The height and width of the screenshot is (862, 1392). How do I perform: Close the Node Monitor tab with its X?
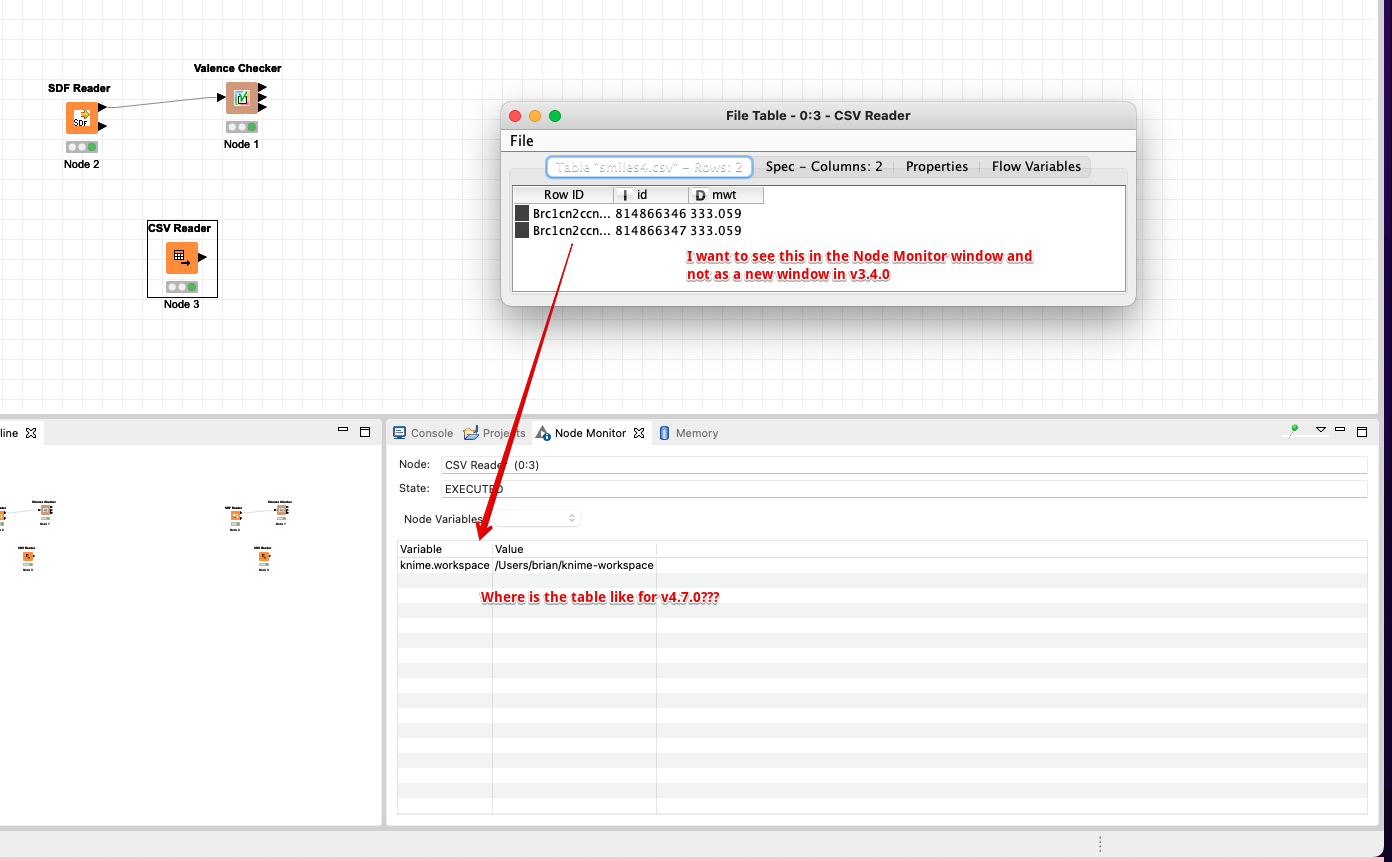click(x=639, y=433)
